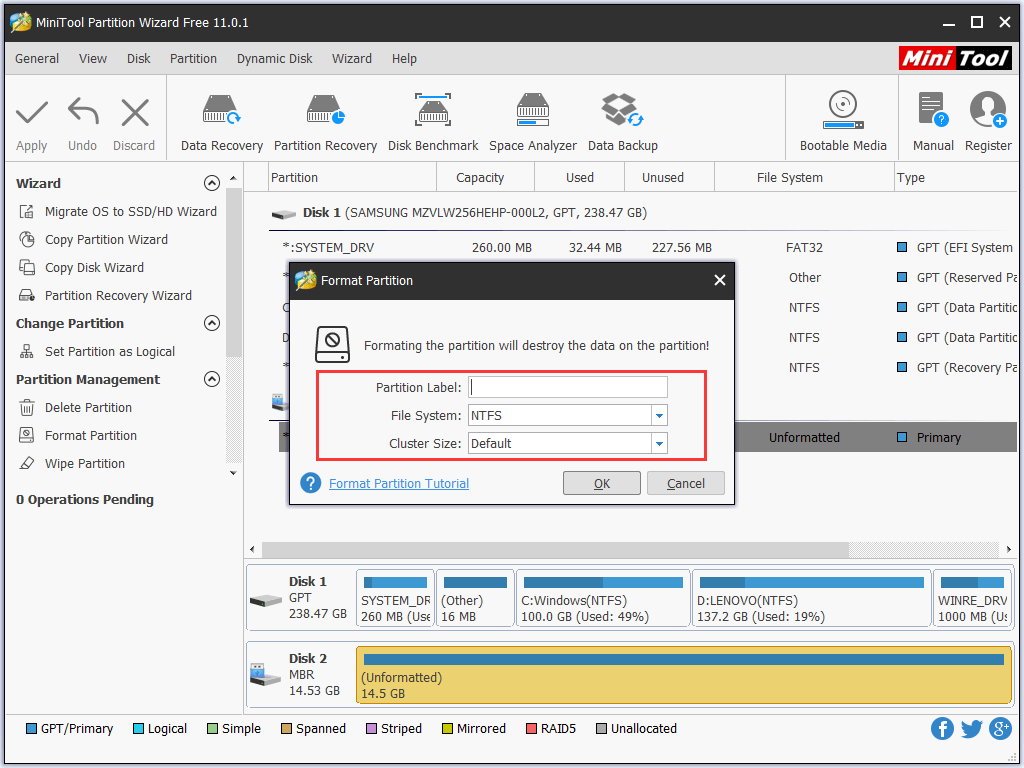Select the (Other) 16 MB partition block

475,599
